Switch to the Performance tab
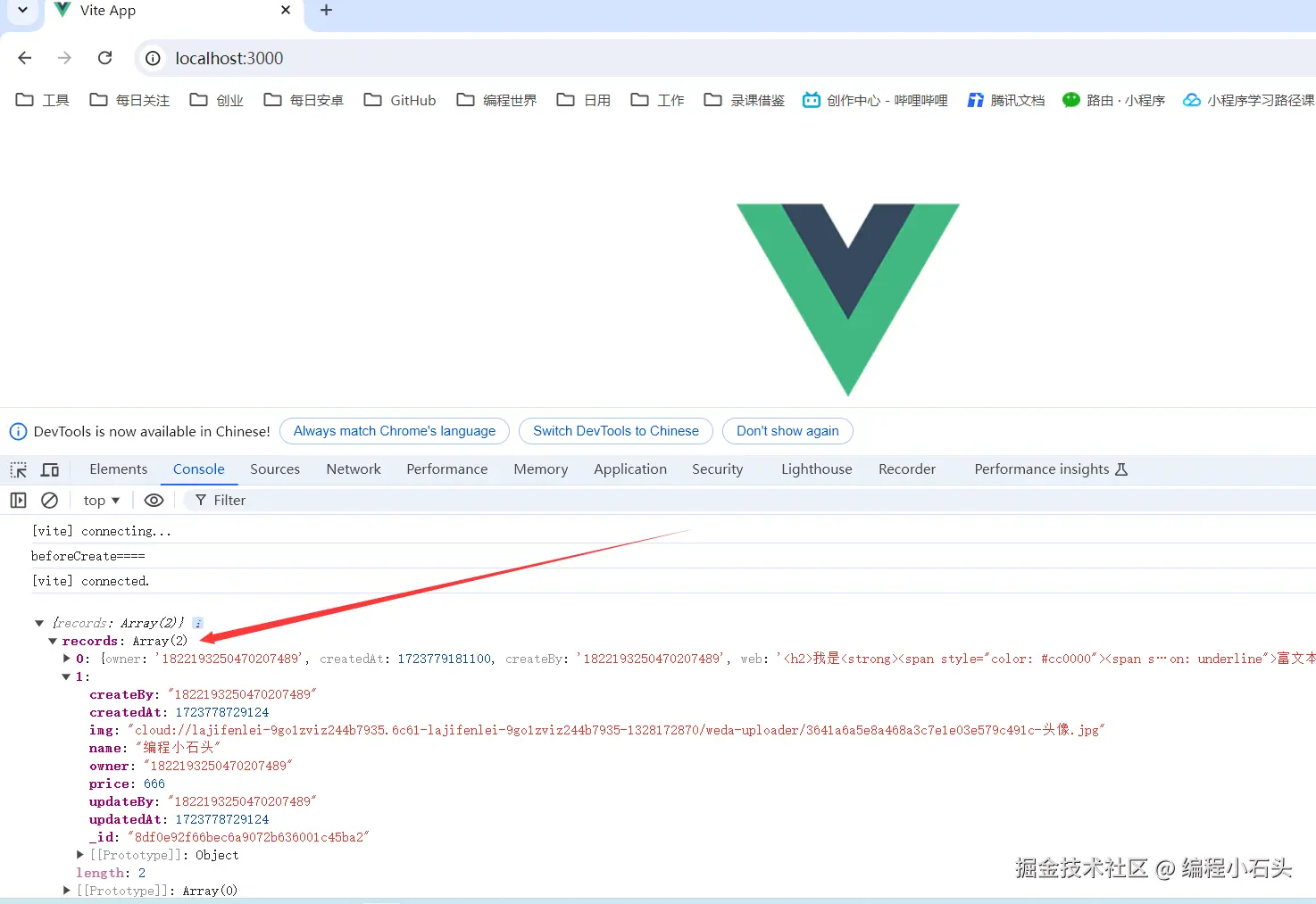The image size is (1316, 904). pos(447,469)
